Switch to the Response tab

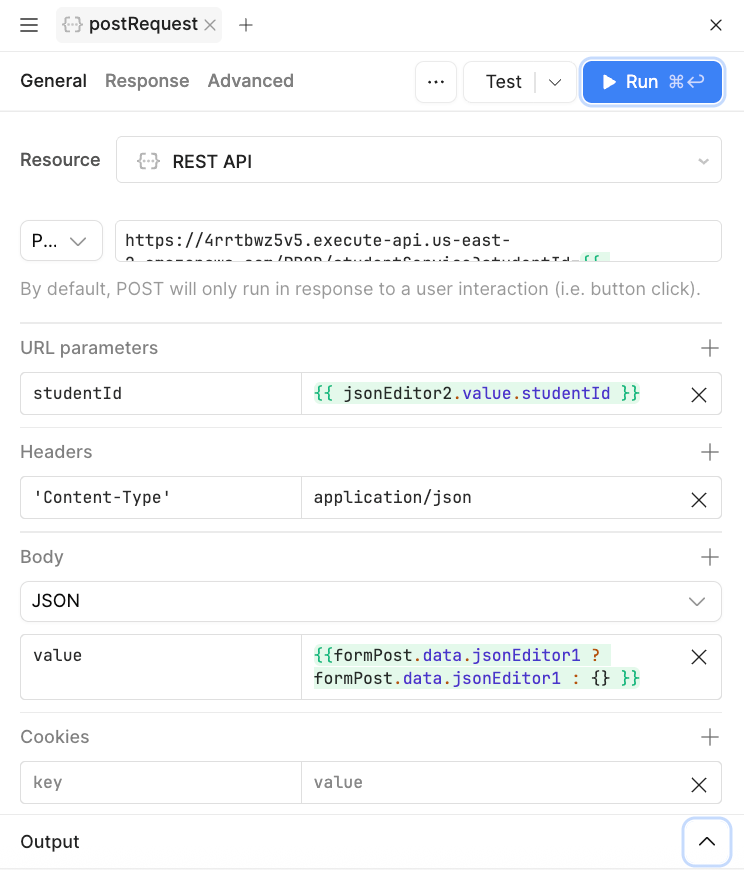[x=147, y=81]
